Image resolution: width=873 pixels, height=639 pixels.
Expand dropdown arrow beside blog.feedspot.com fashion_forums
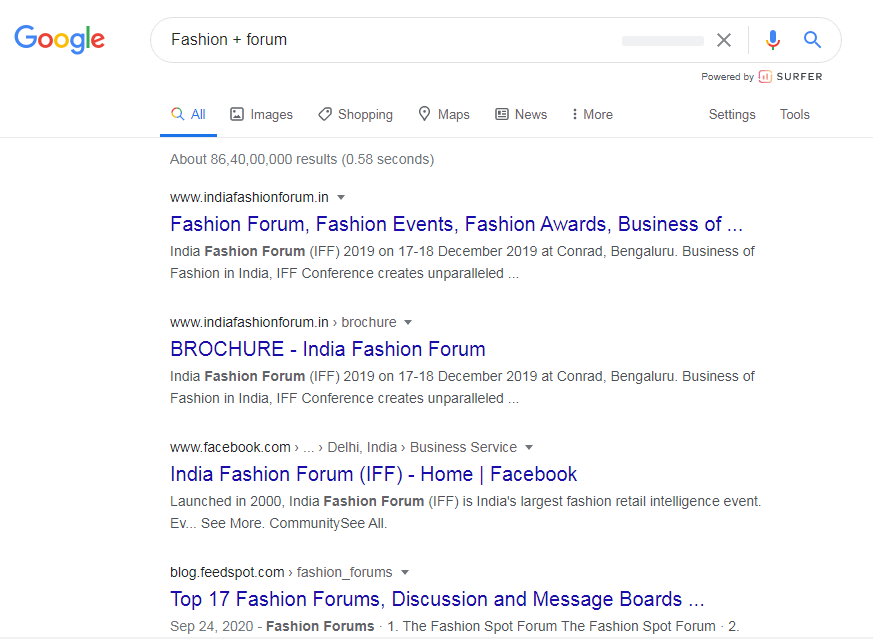coord(405,573)
